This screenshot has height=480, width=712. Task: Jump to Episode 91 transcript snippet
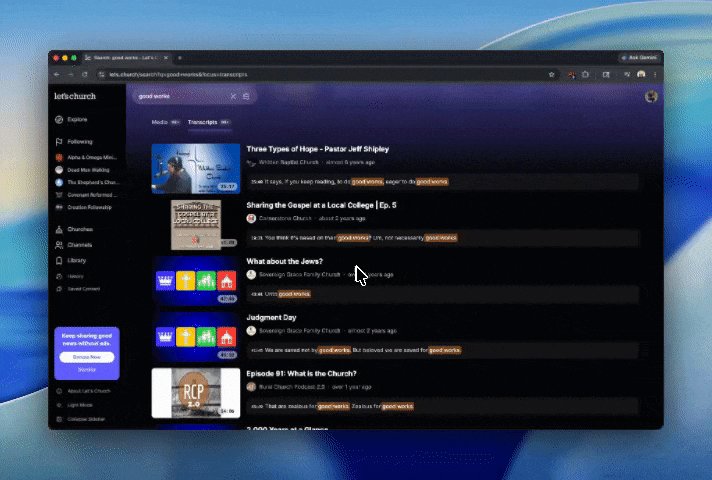[x=442, y=406]
